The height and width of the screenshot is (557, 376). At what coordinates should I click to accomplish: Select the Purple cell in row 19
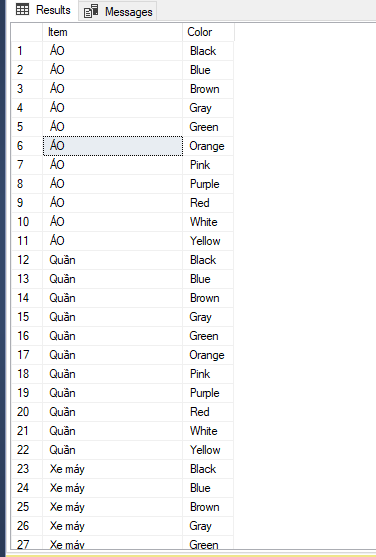(208, 393)
